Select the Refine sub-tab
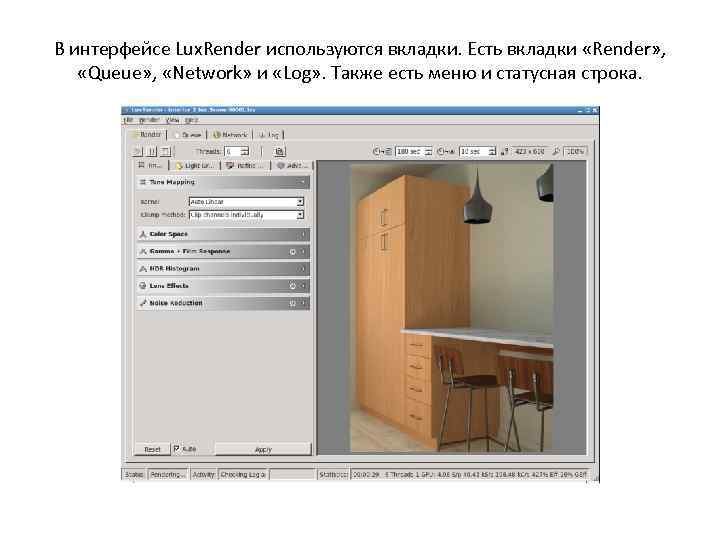This screenshot has height=540, width=720. point(246,165)
